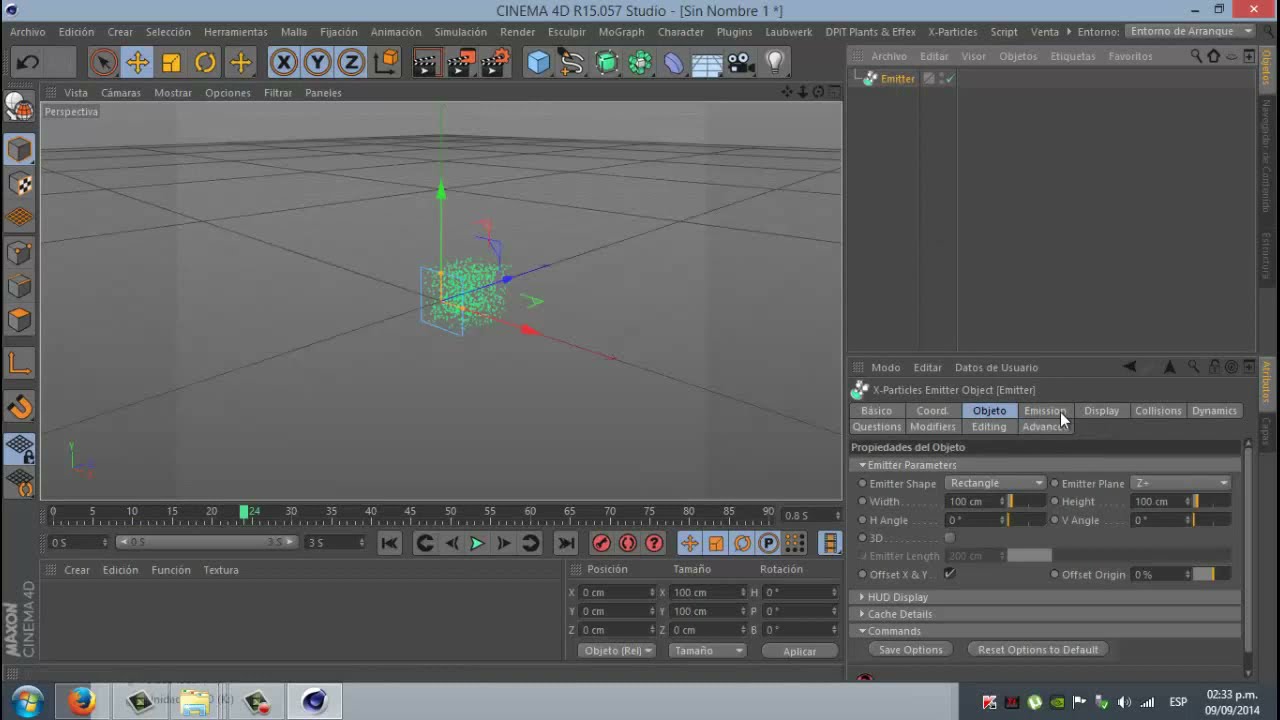The image size is (1280, 720).
Task: Switch the coordinate system icon
Action: coord(386,63)
